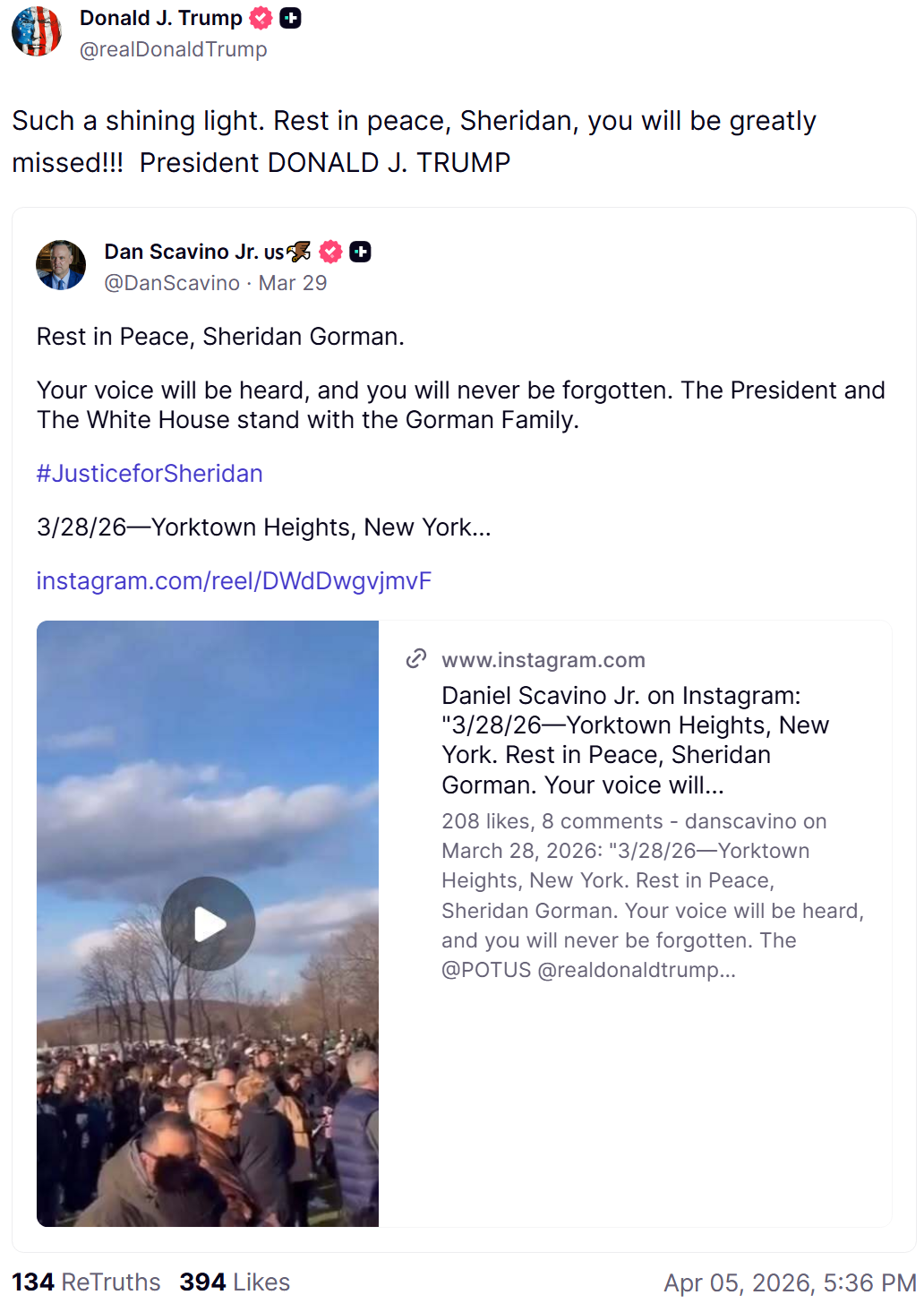
Task: Click the Apr 05, 2026 timestamp
Action: pos(789,1282)
